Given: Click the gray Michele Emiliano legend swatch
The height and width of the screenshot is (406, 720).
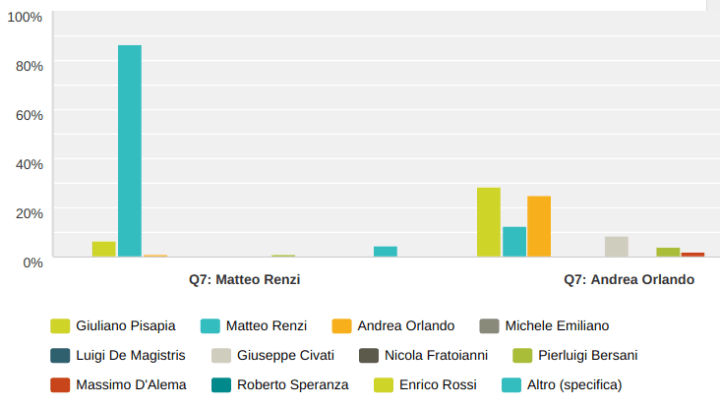Looking at the screenshot, I should (x=489, y=326).
